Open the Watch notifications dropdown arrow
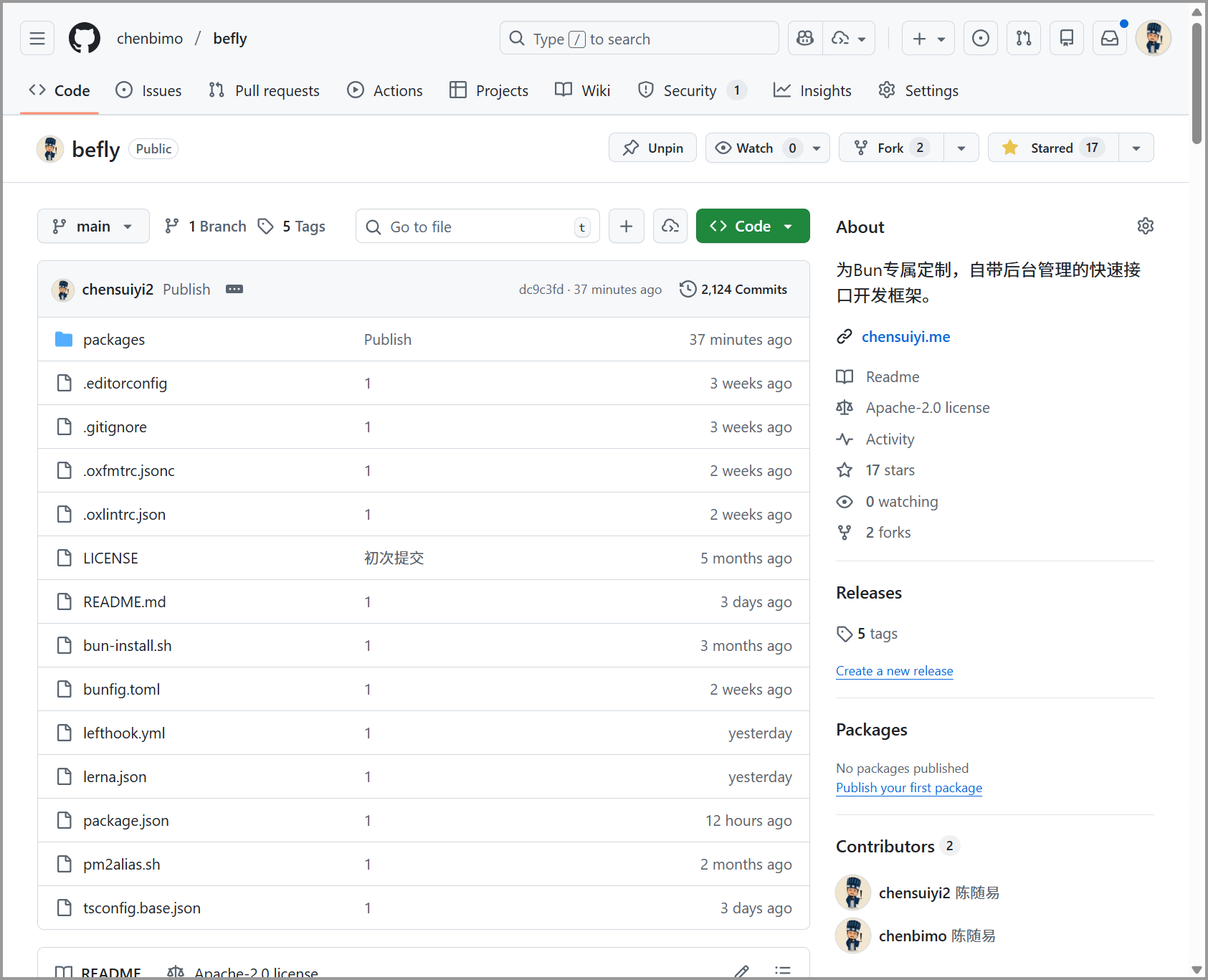 tap(817, 148)
